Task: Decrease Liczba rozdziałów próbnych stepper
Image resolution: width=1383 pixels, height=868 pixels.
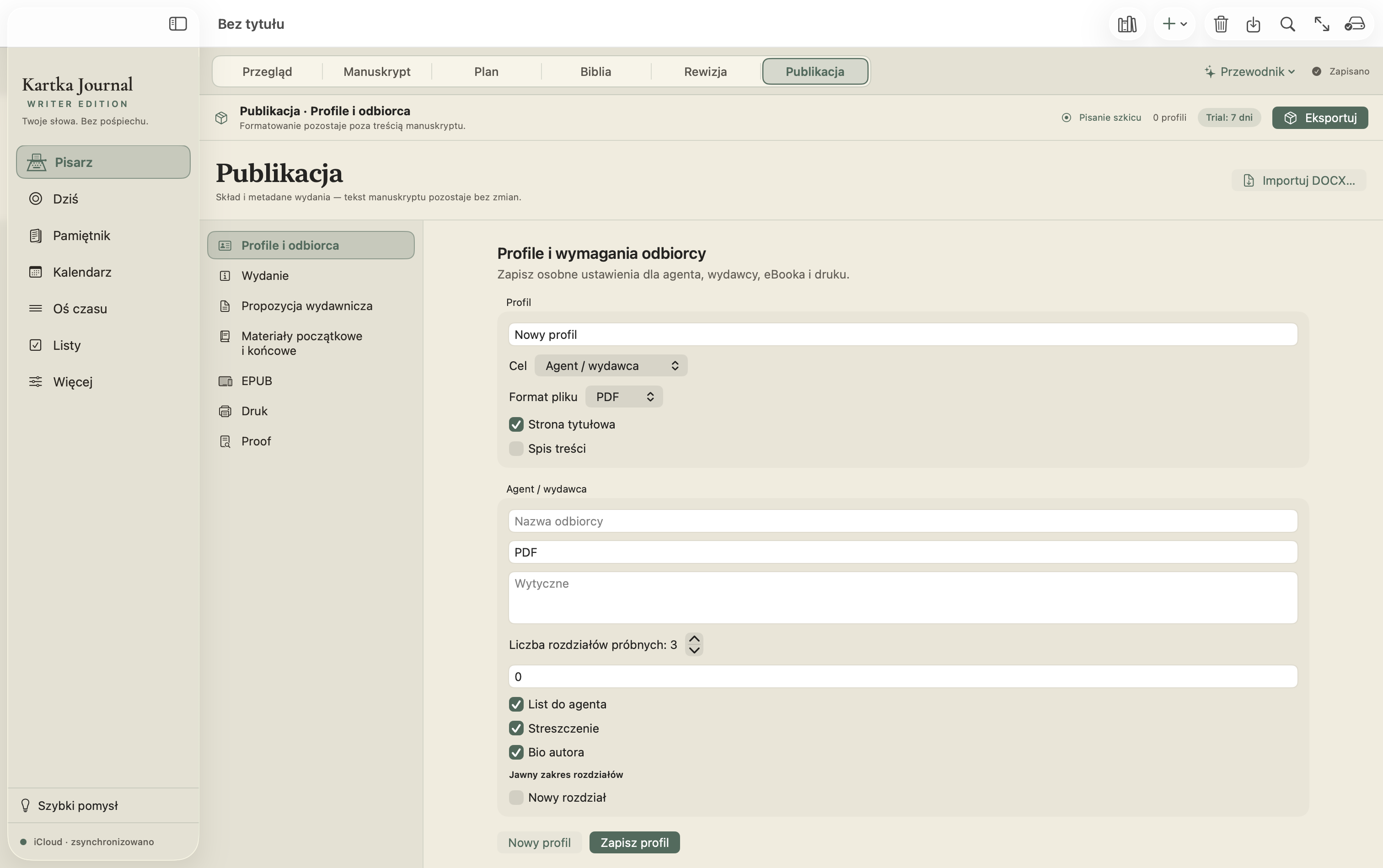Action: click(x=694, y=650)
